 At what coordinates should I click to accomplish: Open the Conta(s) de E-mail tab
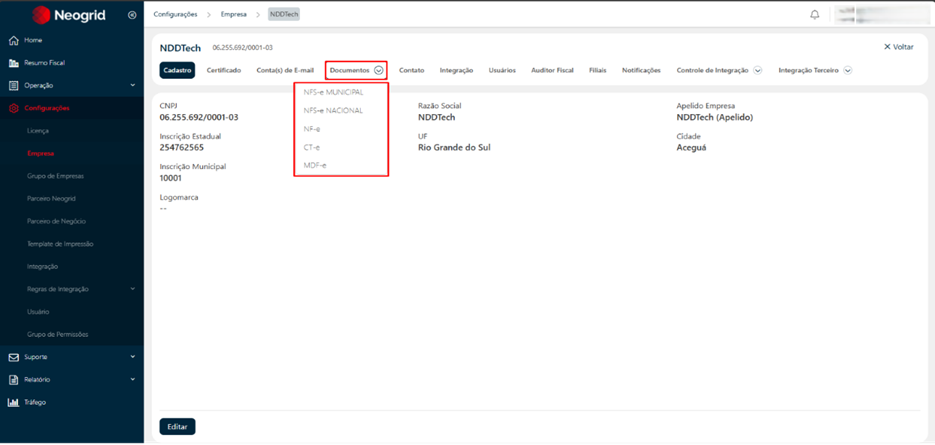click(285, 70)
